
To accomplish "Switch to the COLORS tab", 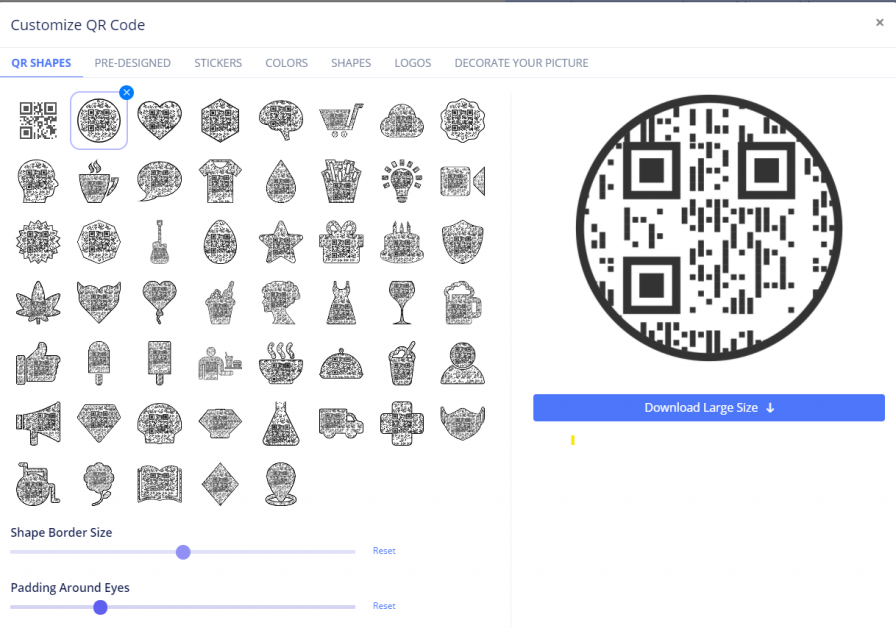I will (286, 62).
